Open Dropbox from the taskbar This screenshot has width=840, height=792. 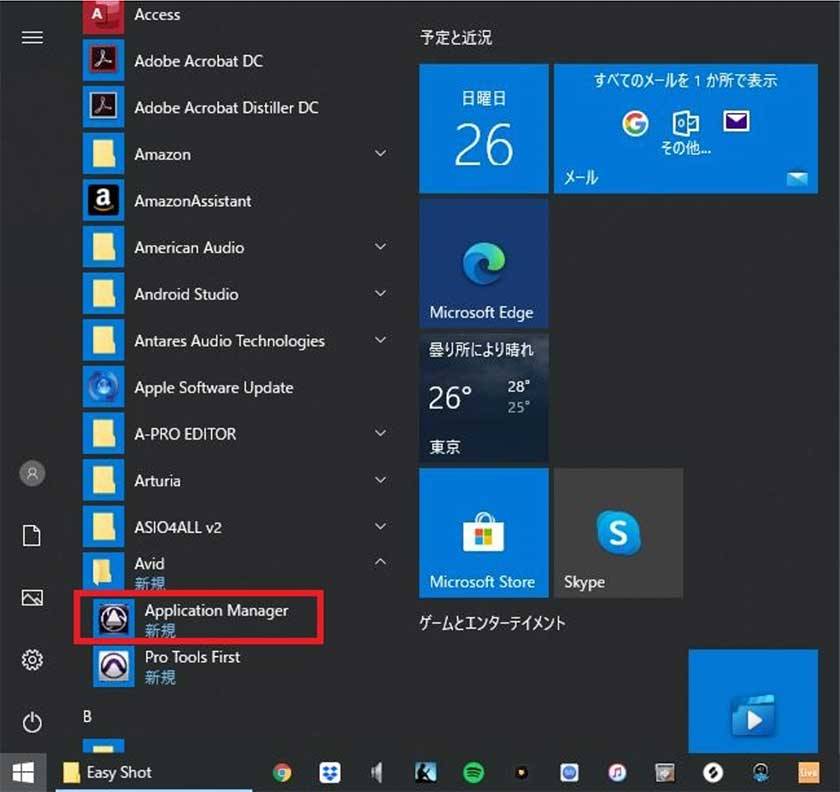(330, 773)
